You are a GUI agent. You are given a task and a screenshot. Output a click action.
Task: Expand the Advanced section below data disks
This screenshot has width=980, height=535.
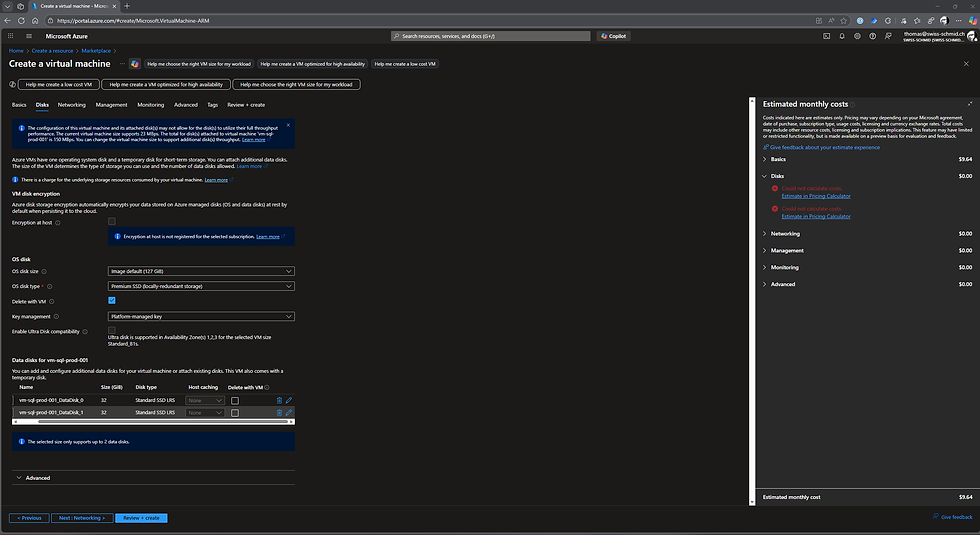[153, 478]
